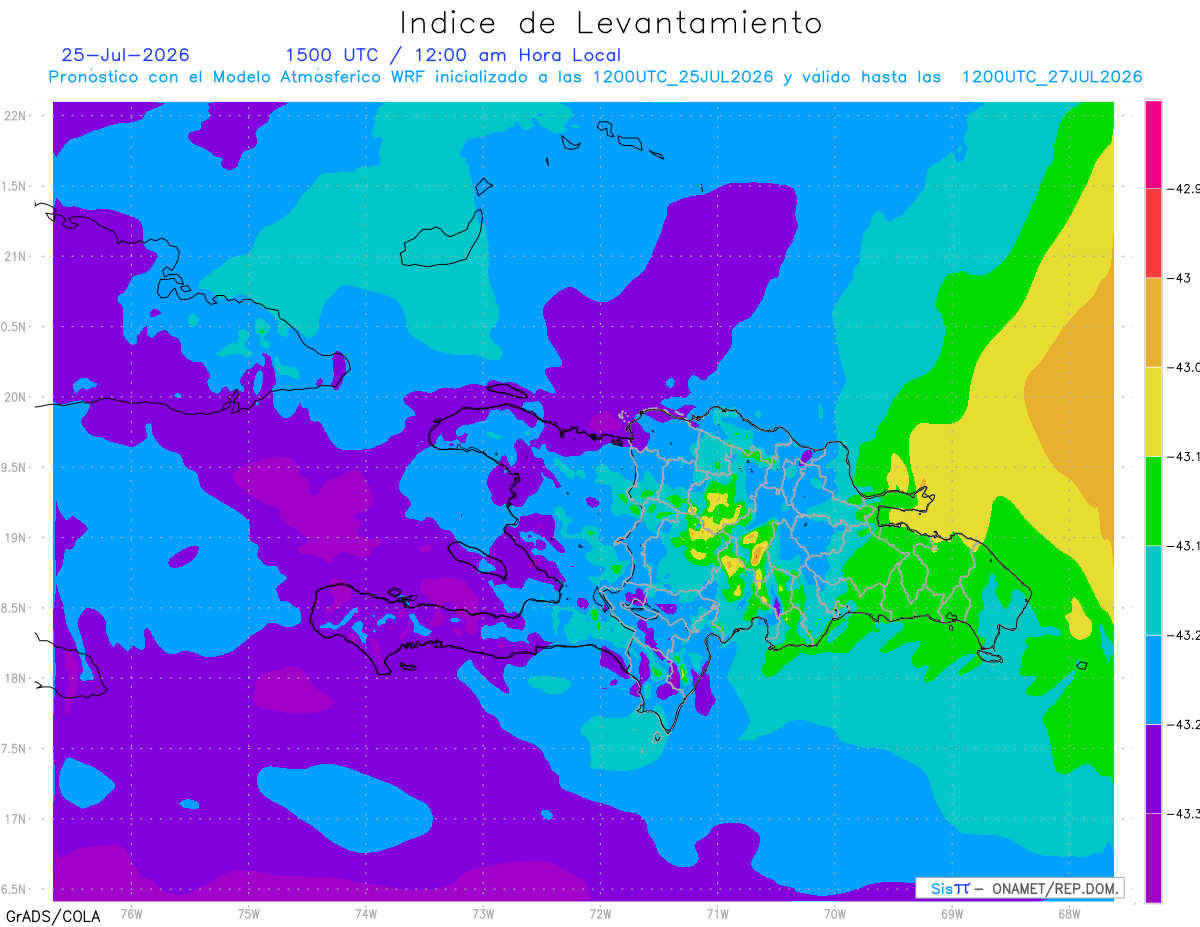This screenshot has width=1200, height=927.
Task: Click the '8.5N' latitude label
Action: click(x=15, y=608)
